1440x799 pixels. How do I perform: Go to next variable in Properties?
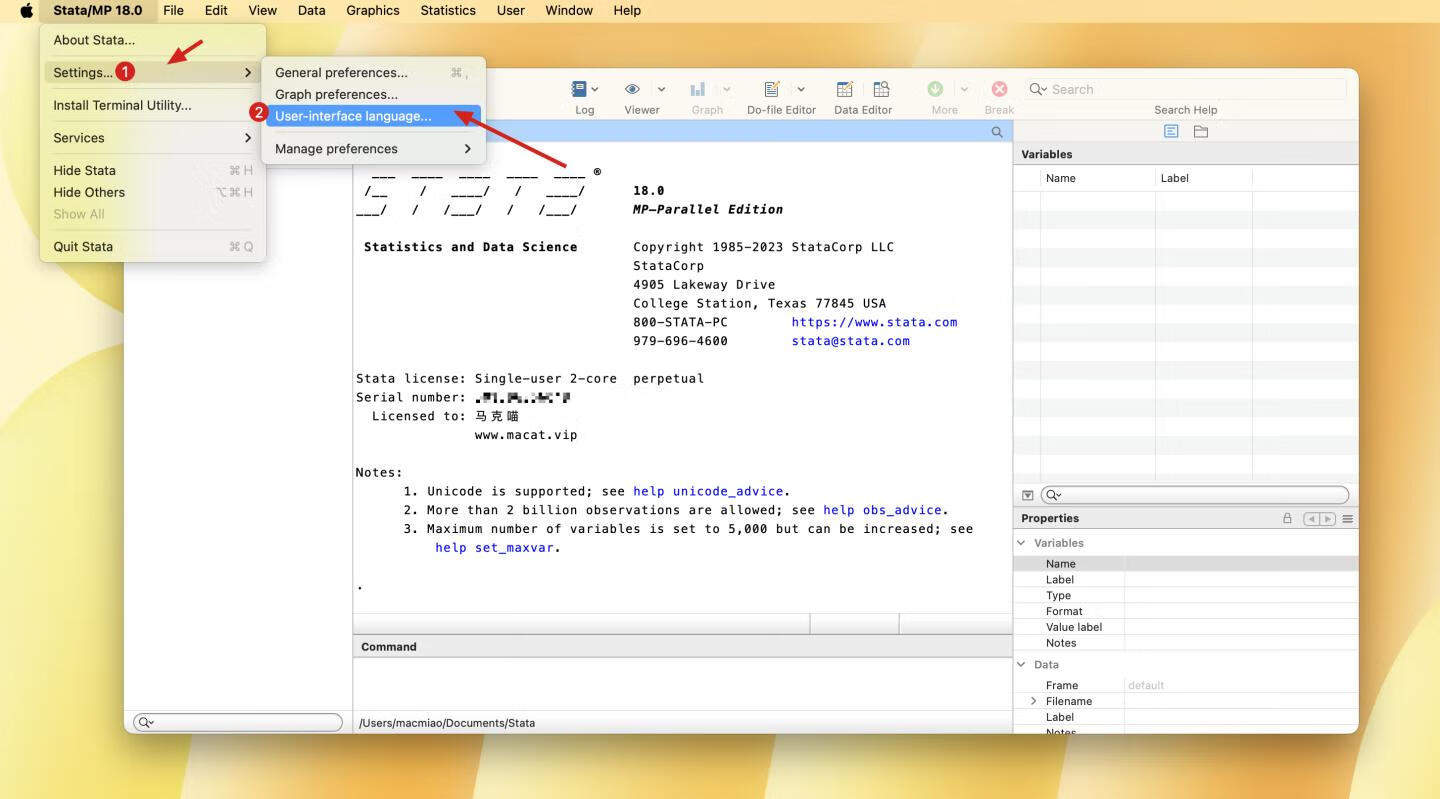(x=1327, y=519)
